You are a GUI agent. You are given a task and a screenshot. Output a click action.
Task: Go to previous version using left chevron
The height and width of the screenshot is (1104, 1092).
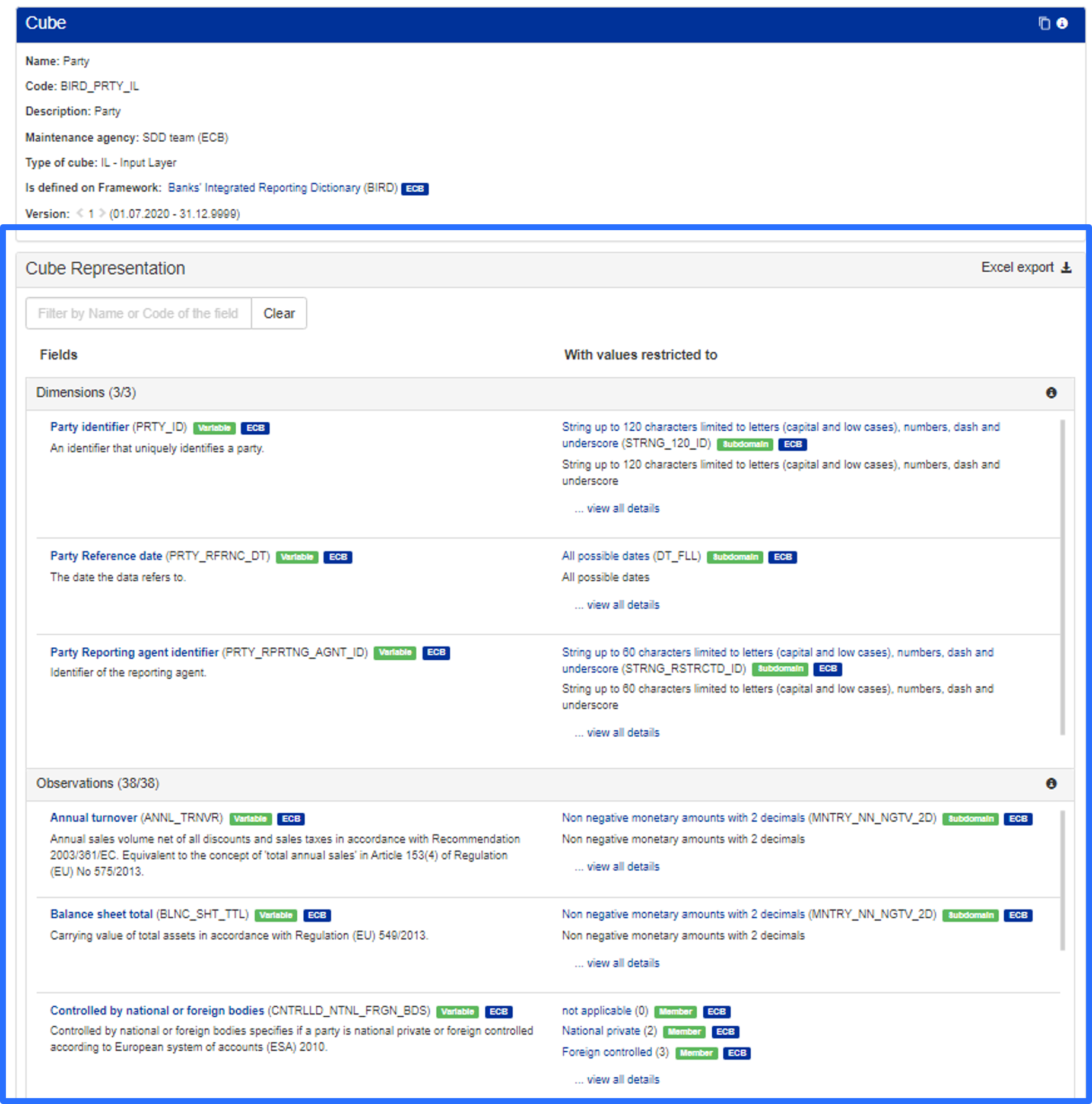coord(80,214)
